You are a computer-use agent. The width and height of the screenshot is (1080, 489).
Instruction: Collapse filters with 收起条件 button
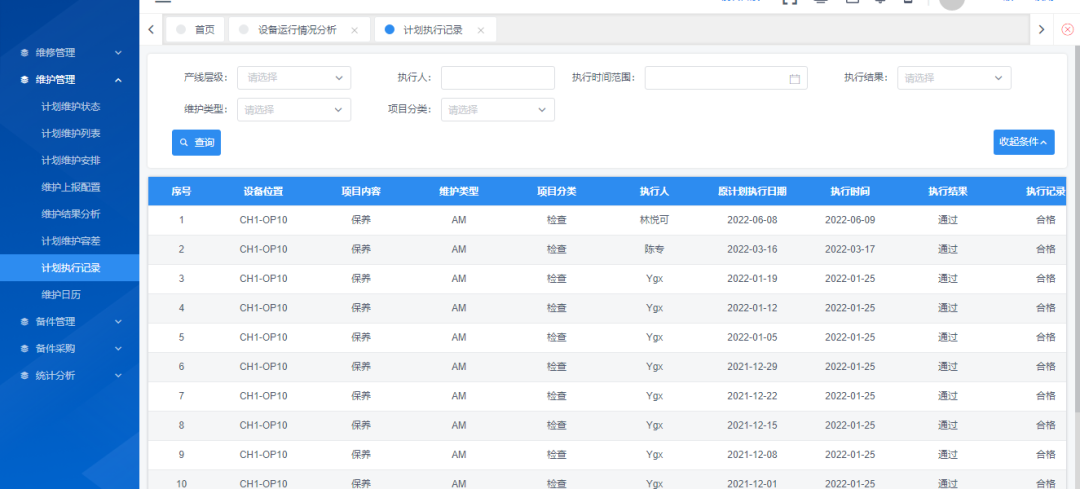[1024, 142]
